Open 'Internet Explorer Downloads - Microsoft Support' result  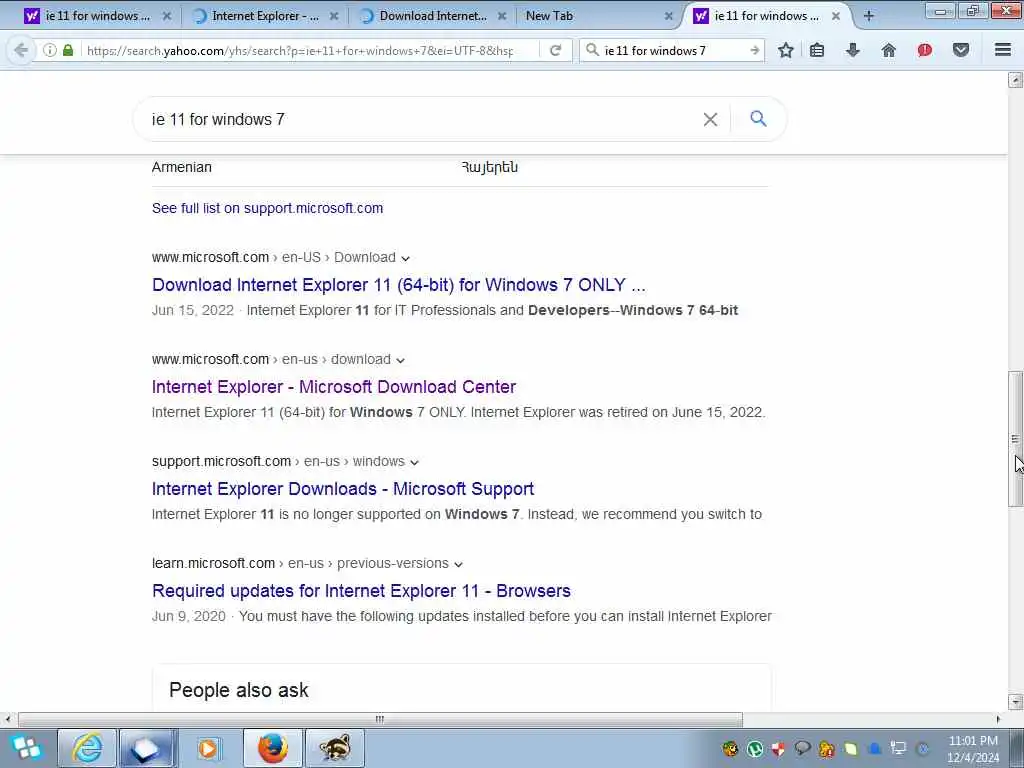(x=343, y=488)
